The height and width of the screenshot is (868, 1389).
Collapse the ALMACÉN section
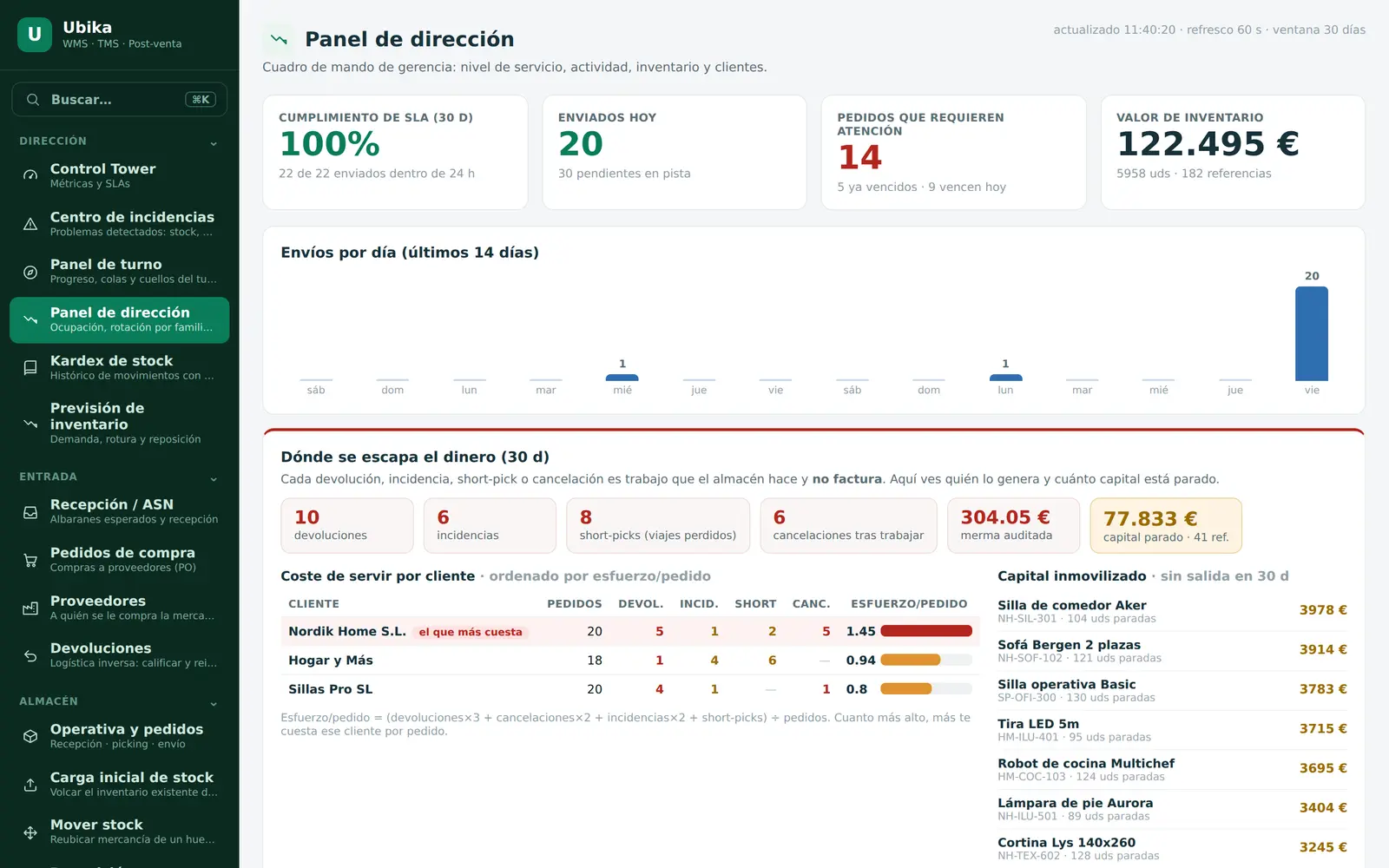pyautogui.click(x=214, y=702)
